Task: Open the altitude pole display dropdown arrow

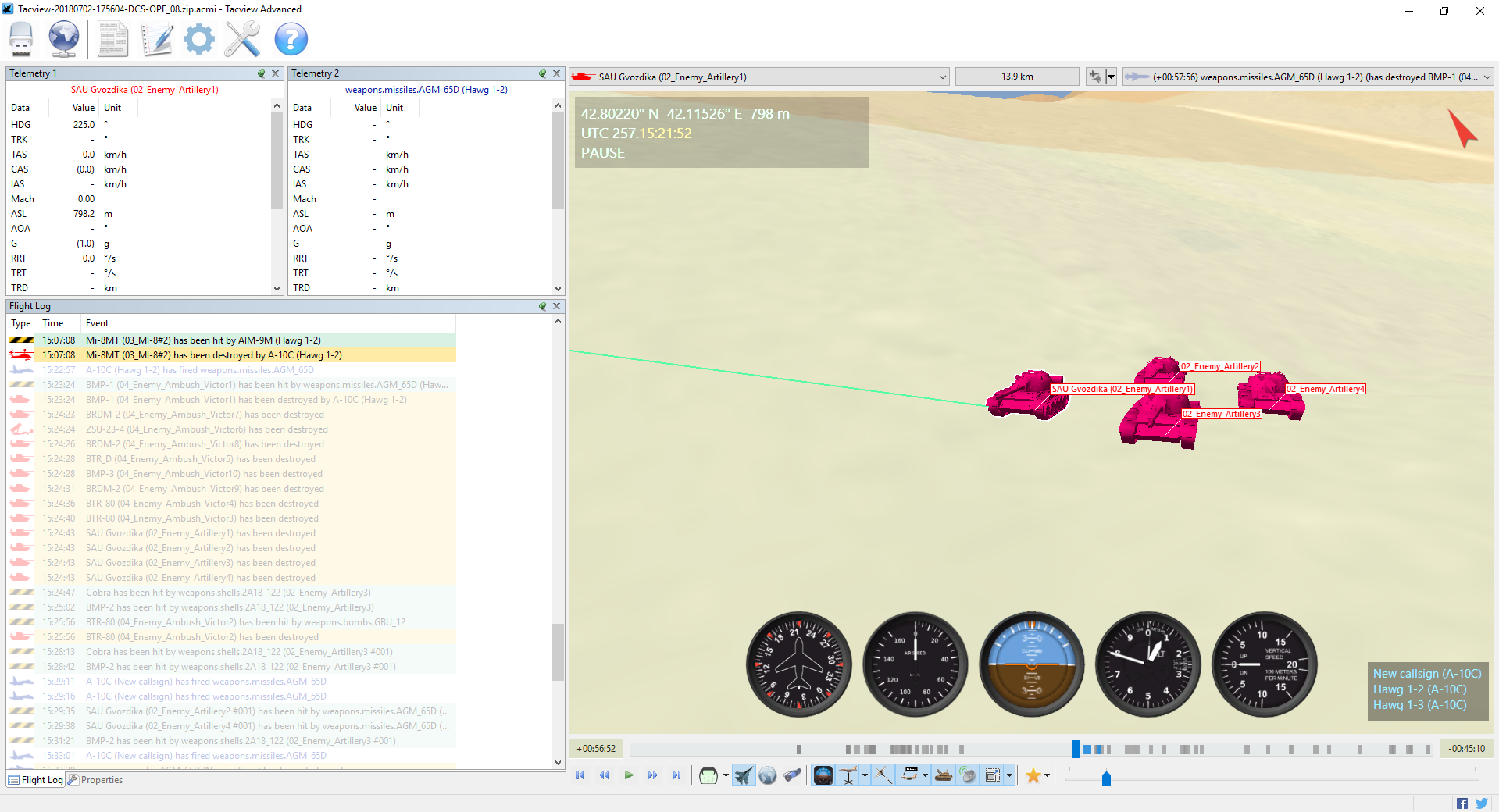Action: [865, 775]
